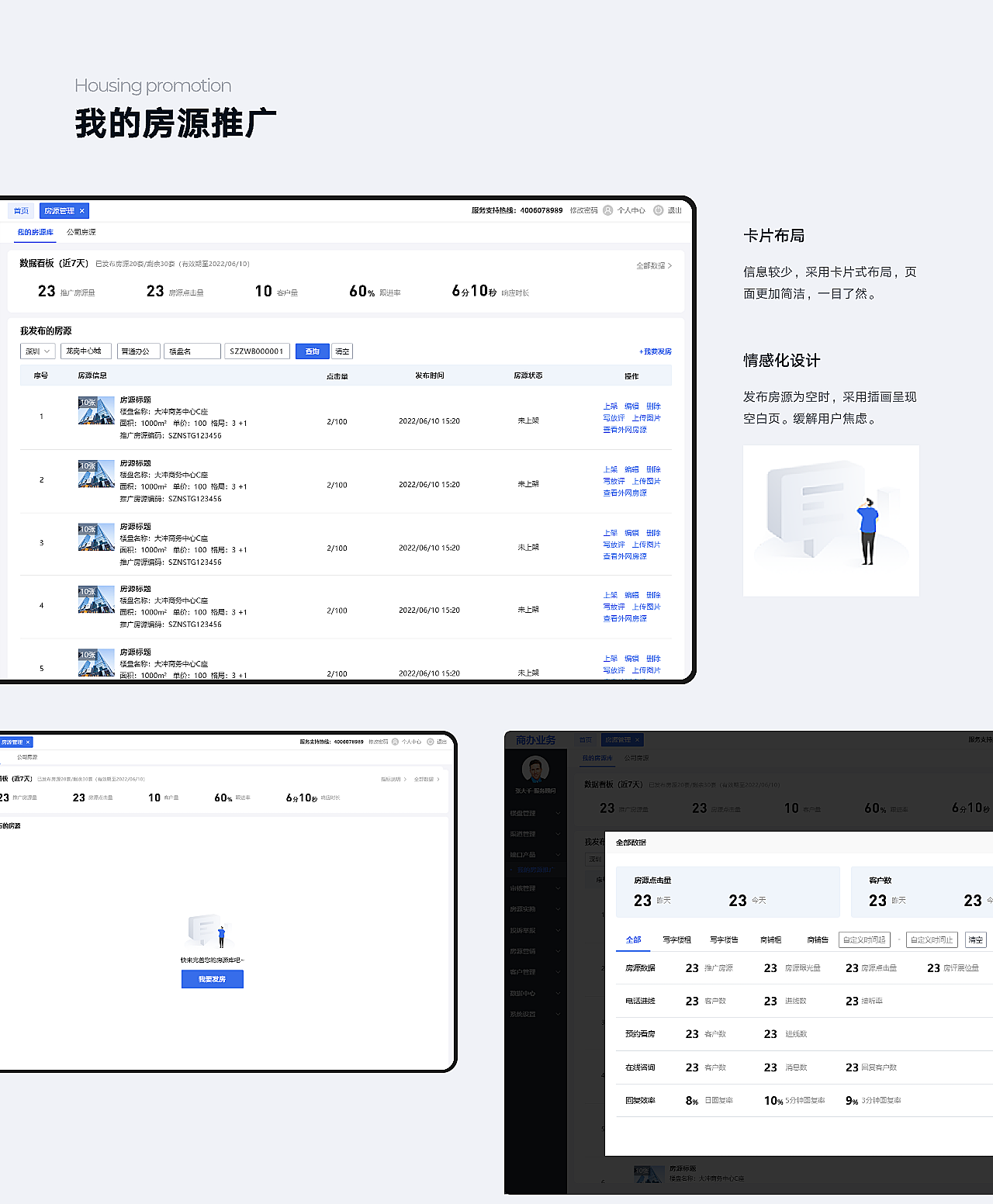Select the 写字楼售 tab in dialog
Viewport: 993px width, 1204px height.
click(x=724, y=940)
